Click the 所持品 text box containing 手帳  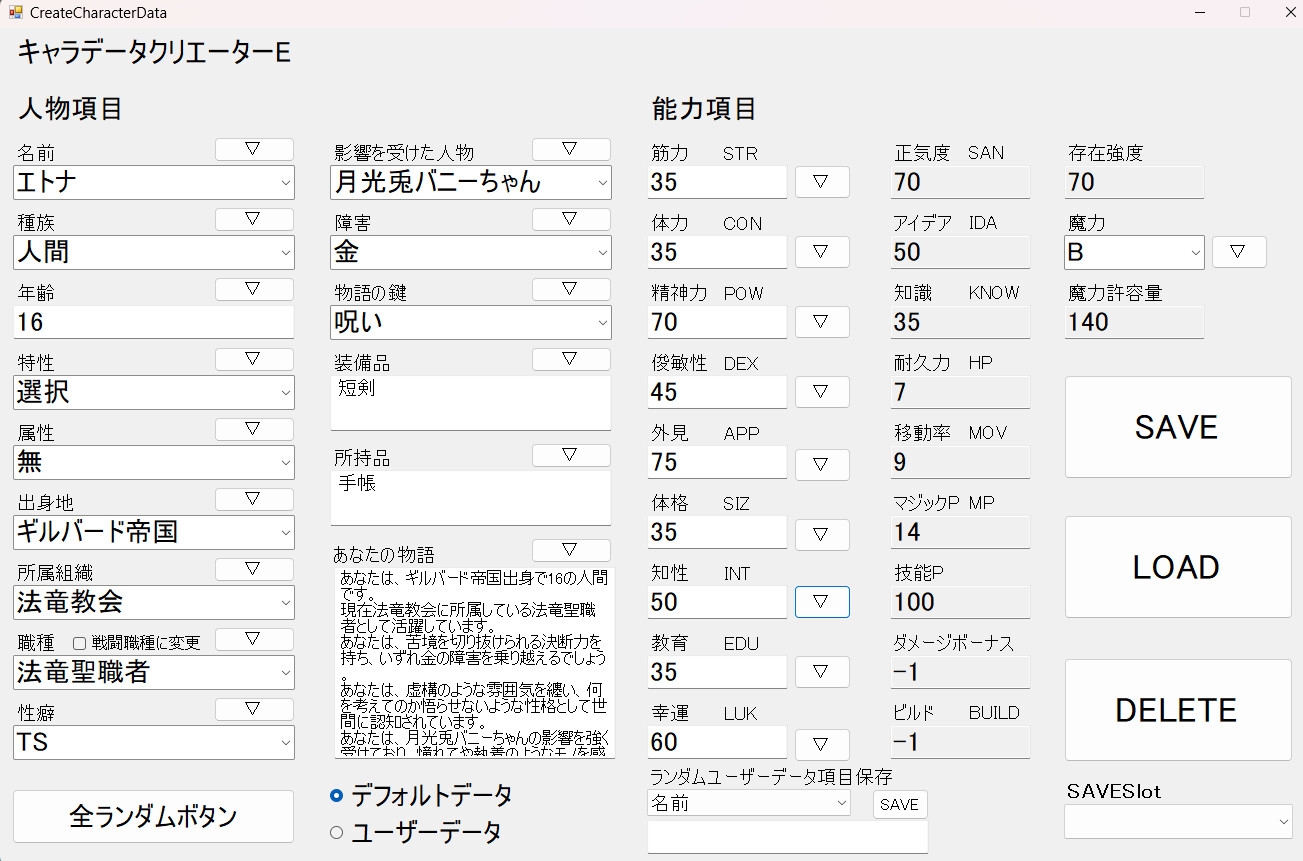click(470, 497)
